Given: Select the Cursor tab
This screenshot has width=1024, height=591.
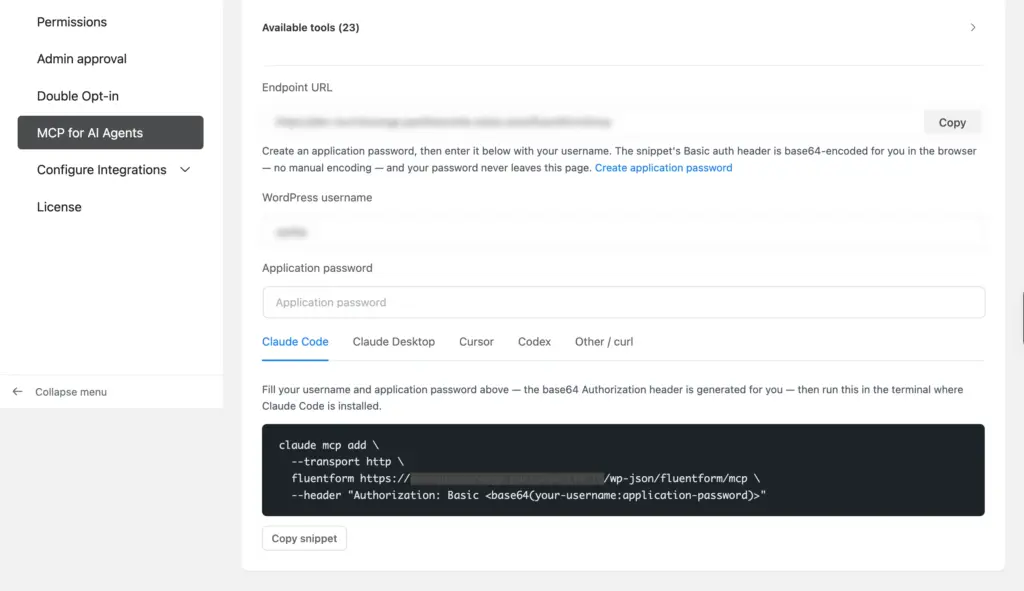Looking at the screenshot, I should tap(476, 342).
